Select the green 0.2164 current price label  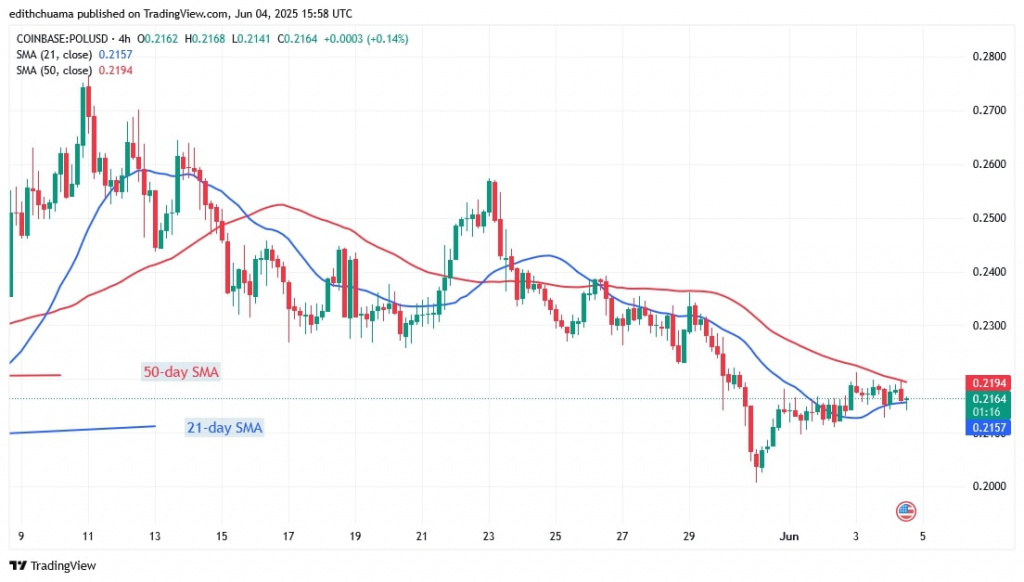pos(989,398)
